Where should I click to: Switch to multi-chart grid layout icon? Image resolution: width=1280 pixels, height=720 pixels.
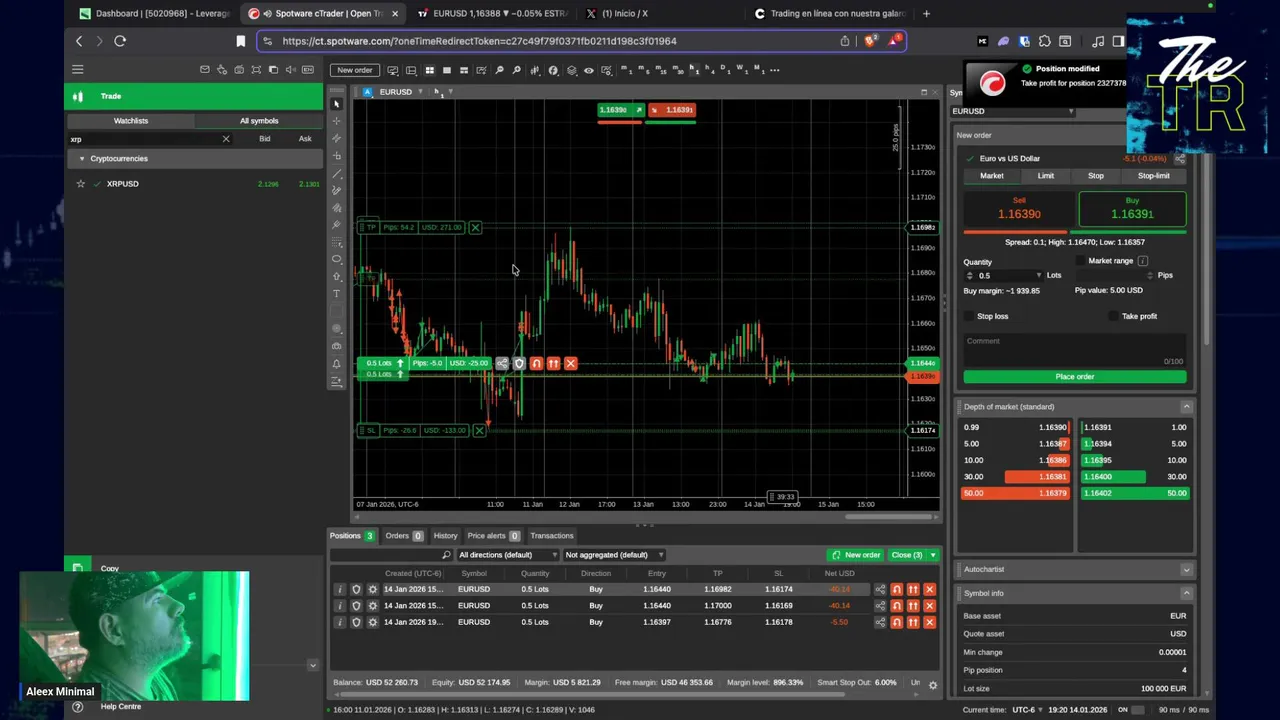pos(430,70)
